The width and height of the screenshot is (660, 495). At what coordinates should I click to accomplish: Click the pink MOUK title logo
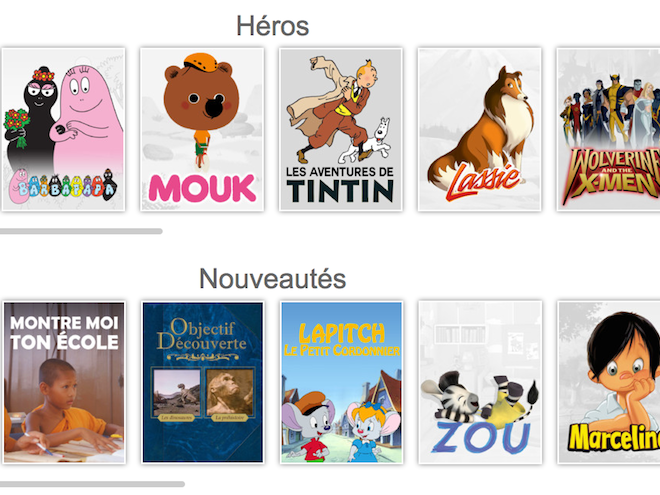(x=202, y=188)
